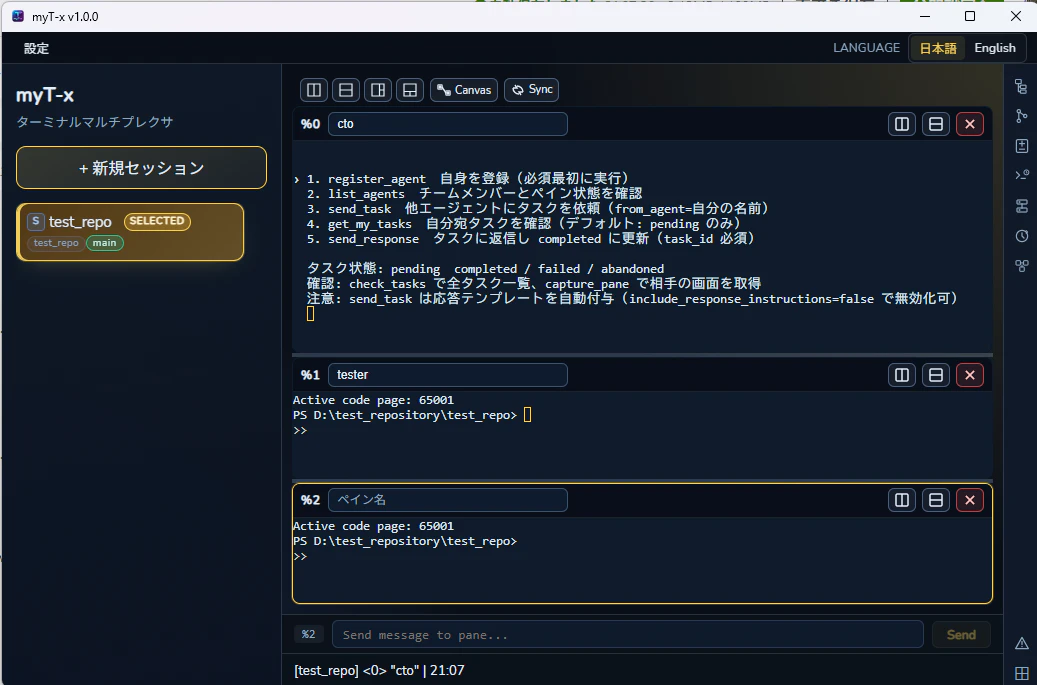Viewport: 1037px width, 685px height.
Task: Open the workflow blocks sidebar icon
Action: click(1021, 206)
